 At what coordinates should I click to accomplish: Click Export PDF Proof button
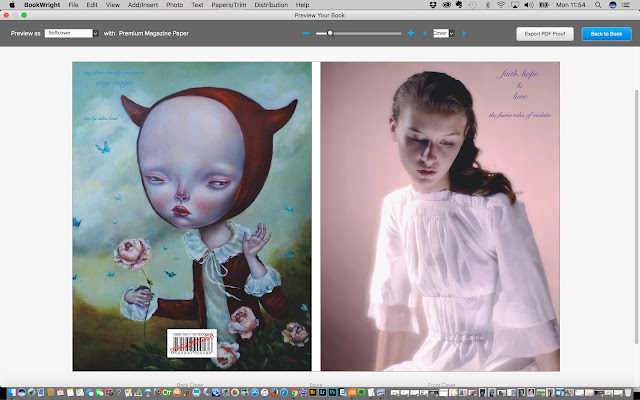(545, 34)
